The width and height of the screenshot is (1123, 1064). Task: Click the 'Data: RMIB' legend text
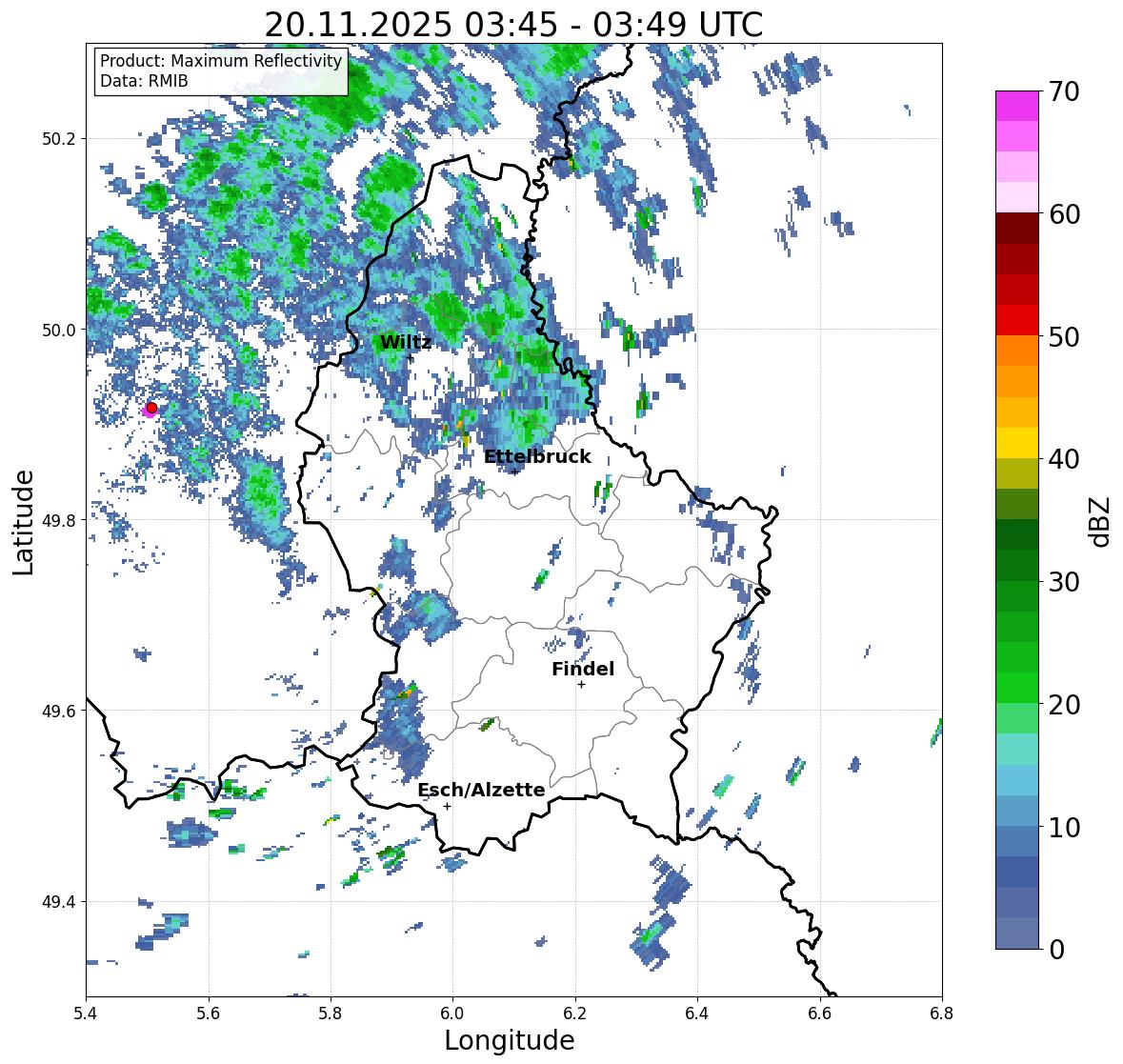(x=144, y=81)
